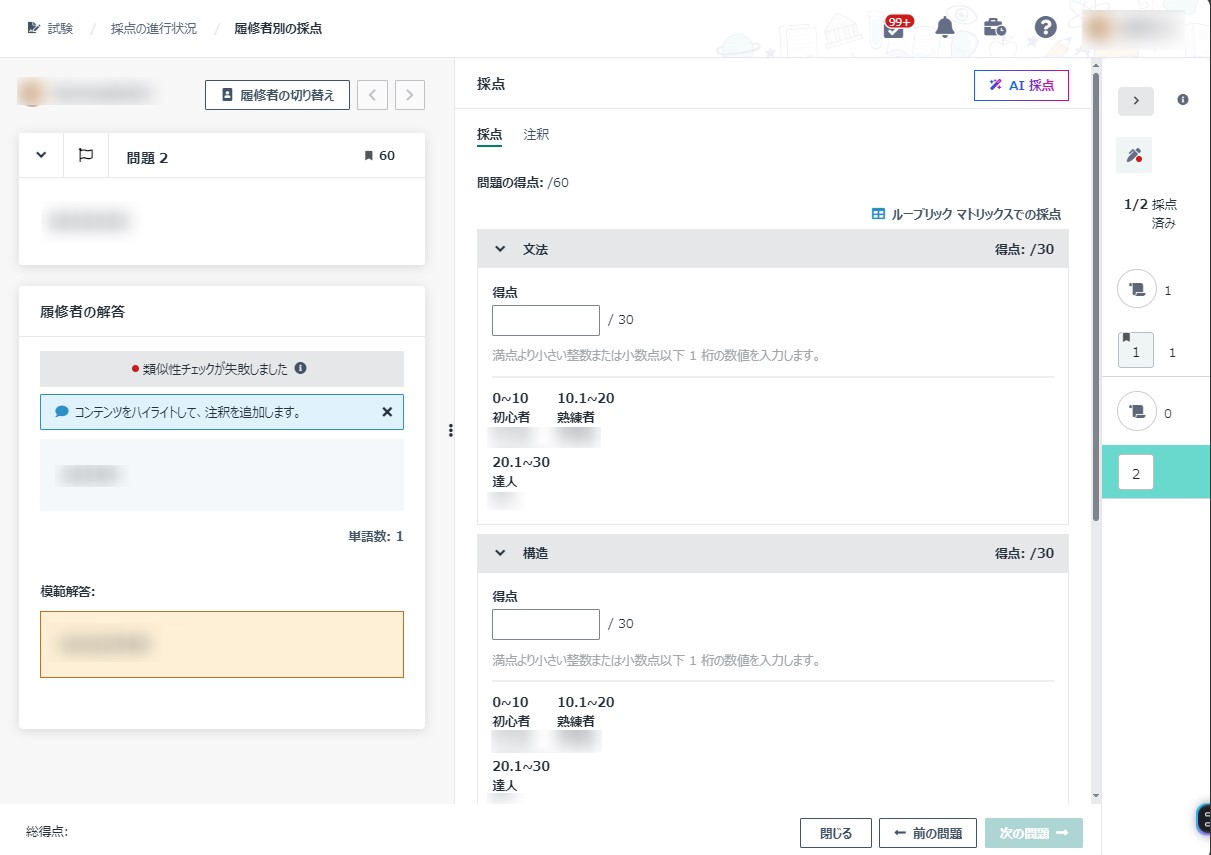The image size is (1211, 855).
Task: Open ルーブリック マトリックスでの採点 link
Action: [966, 214]
